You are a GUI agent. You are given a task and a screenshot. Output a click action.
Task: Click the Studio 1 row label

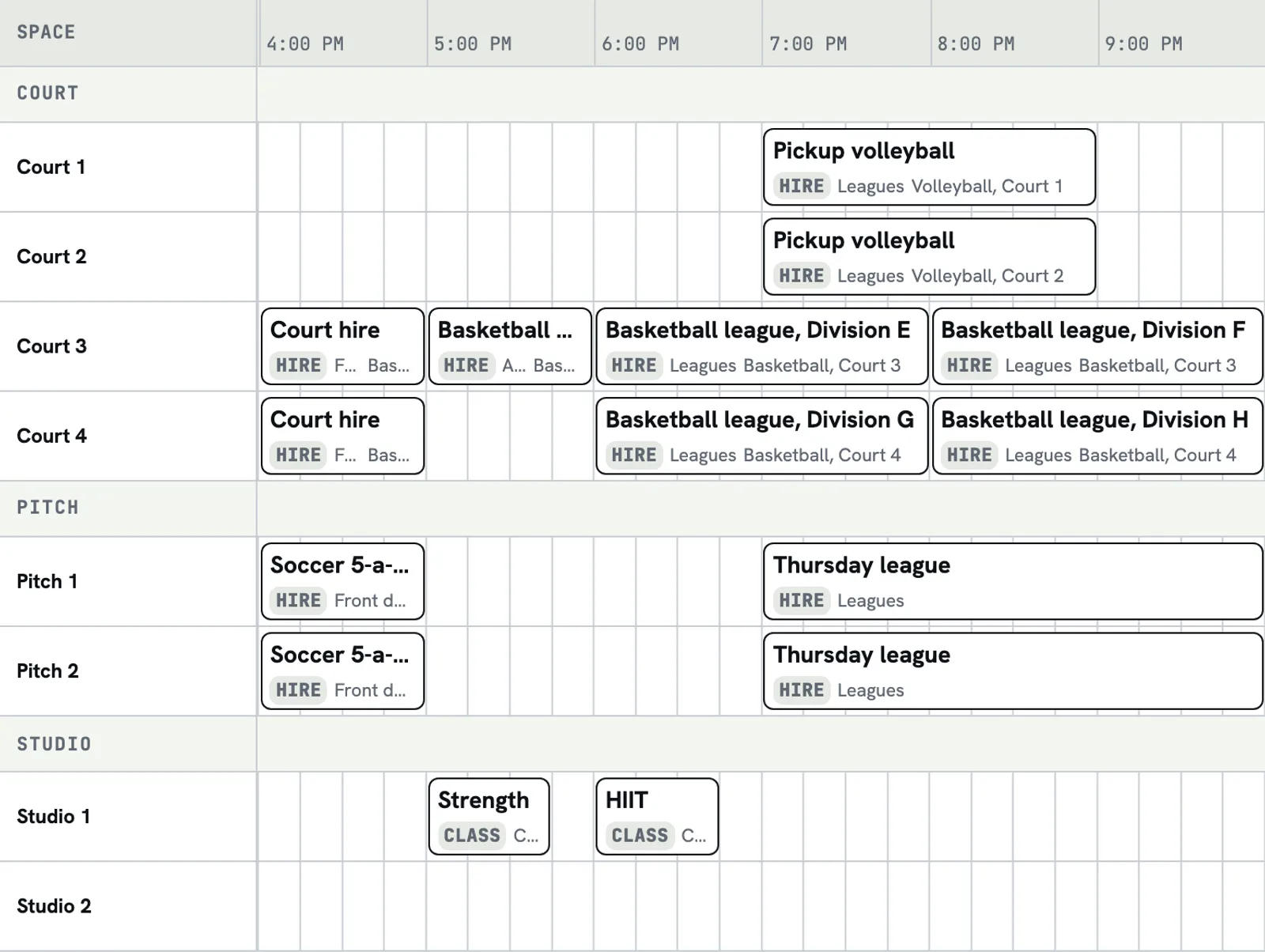coord(54,816)
